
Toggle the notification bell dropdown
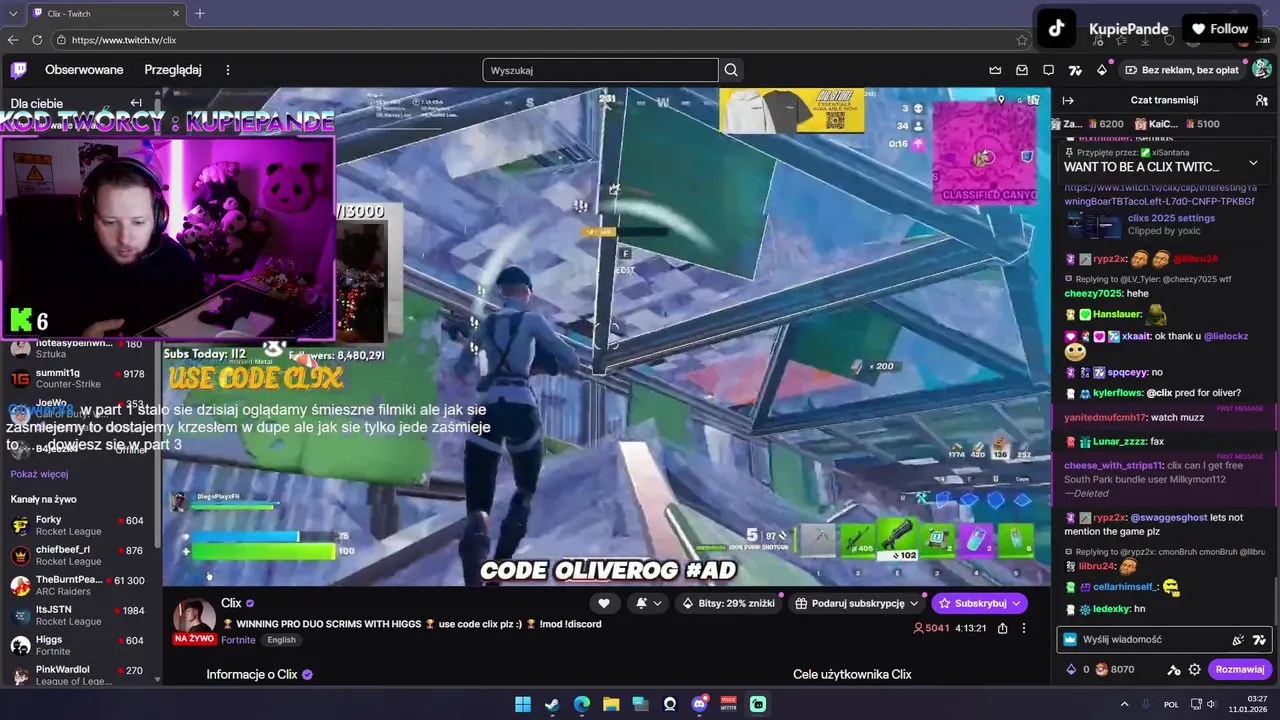[x=647, y=603]
